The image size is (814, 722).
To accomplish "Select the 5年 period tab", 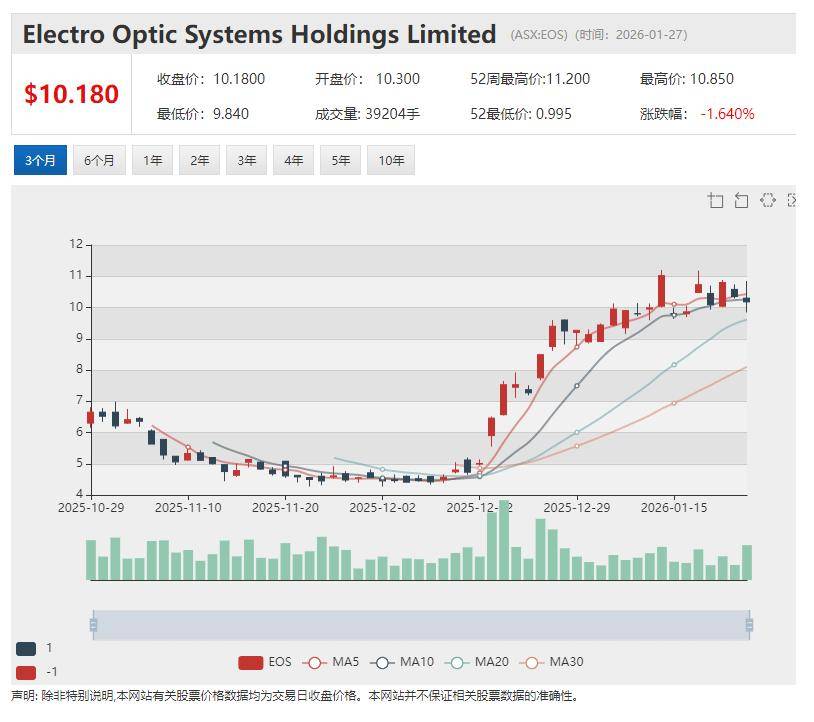I will click(340, 160).
